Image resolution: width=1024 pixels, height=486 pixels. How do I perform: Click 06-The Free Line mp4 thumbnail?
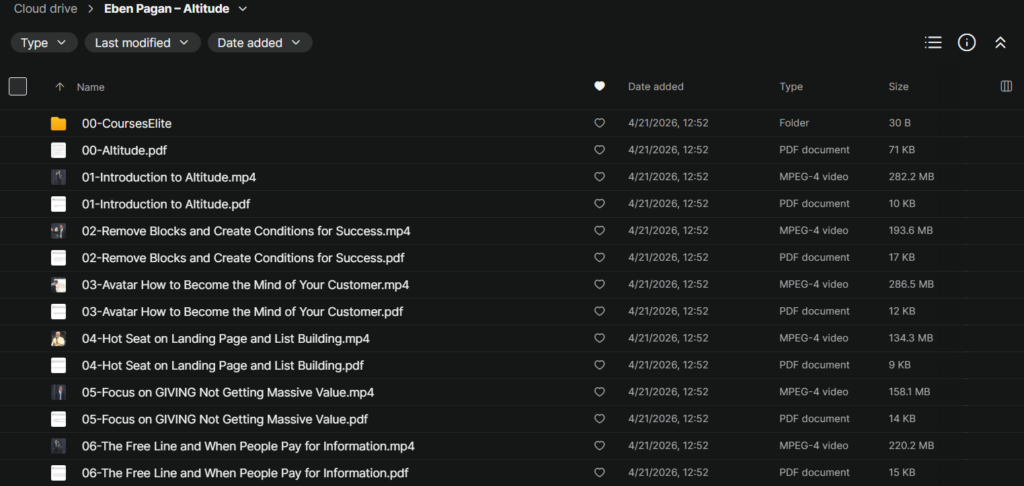point(59,446)
